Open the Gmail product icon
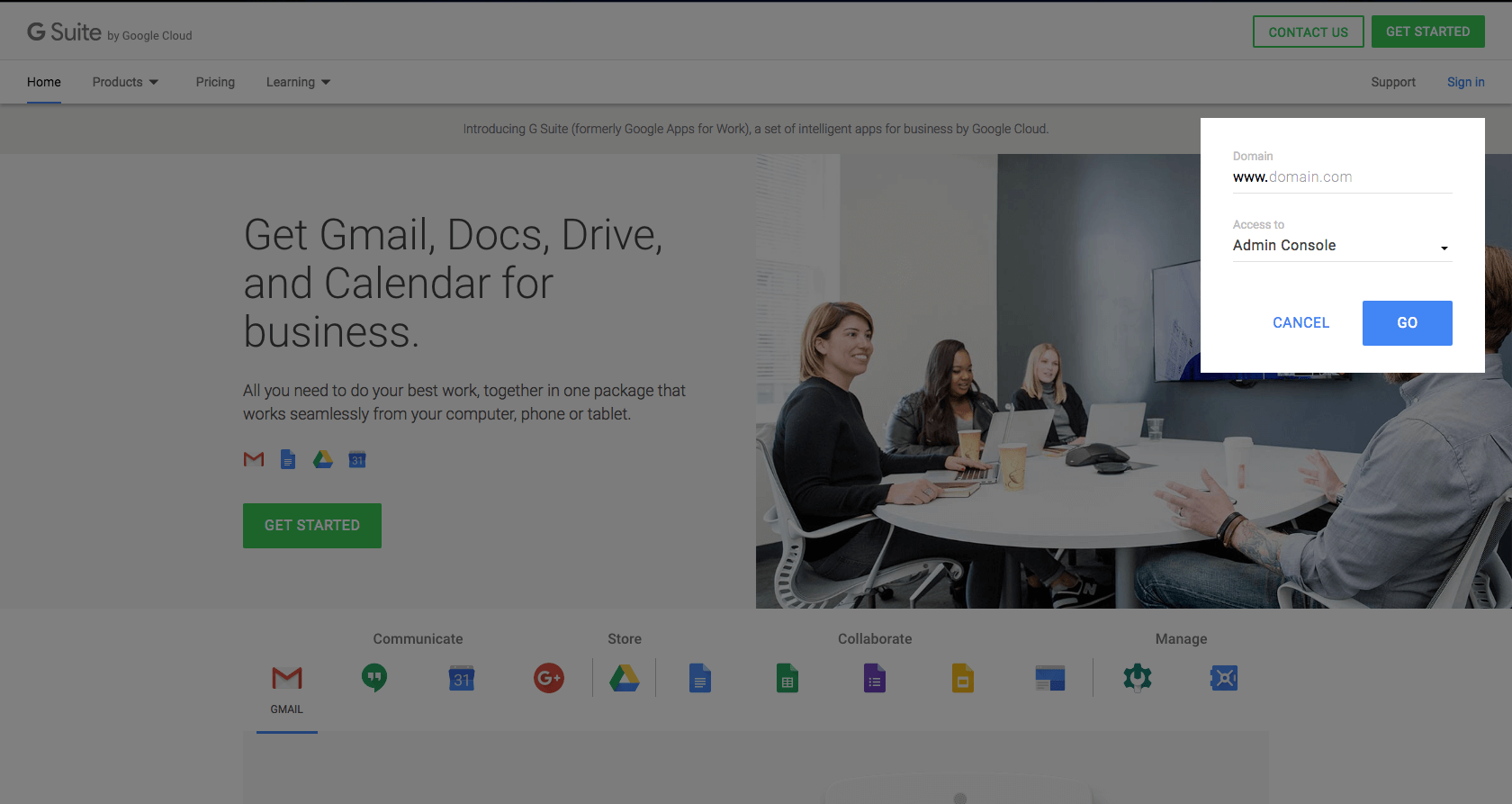The width and height of the screenshot is (1512, 804). (287, 678)
